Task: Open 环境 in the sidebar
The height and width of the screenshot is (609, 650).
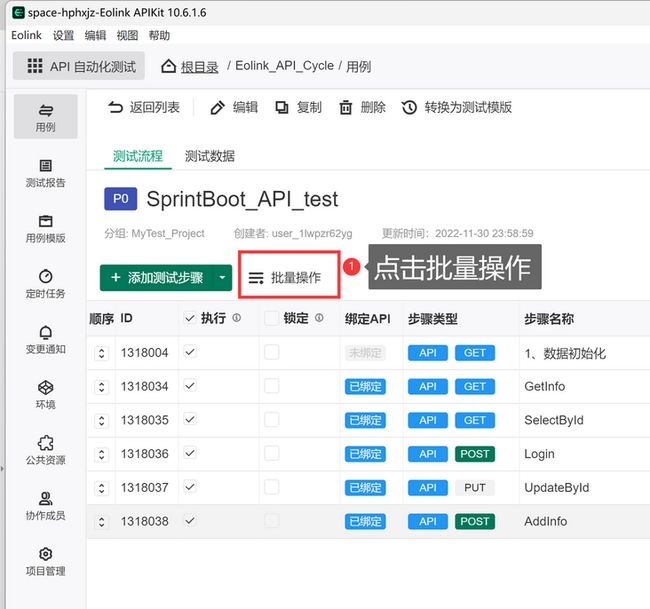Action: (x=46, y=395)
